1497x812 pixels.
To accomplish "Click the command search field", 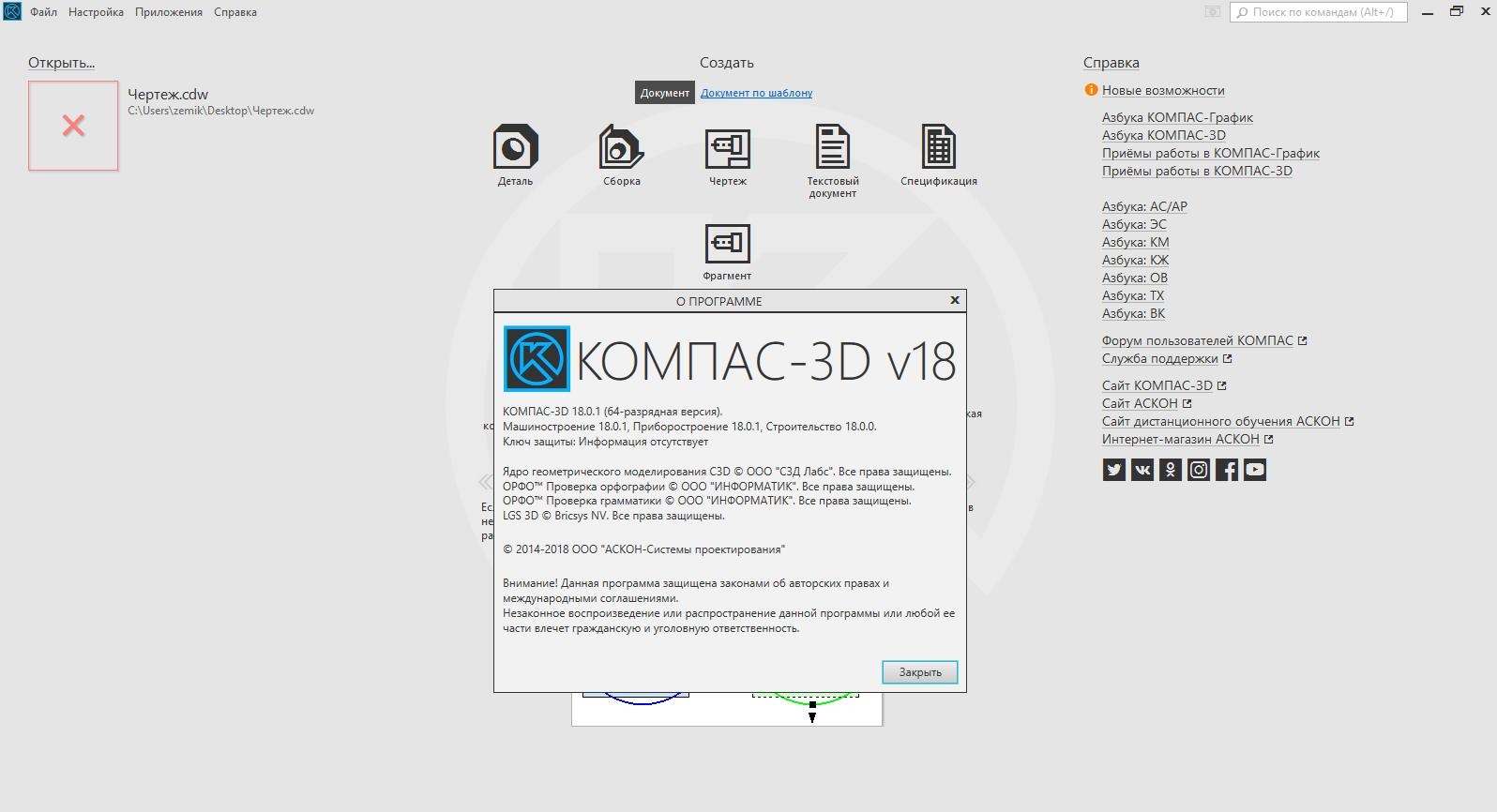I will pyautogui.click(x=1318, y=12).
